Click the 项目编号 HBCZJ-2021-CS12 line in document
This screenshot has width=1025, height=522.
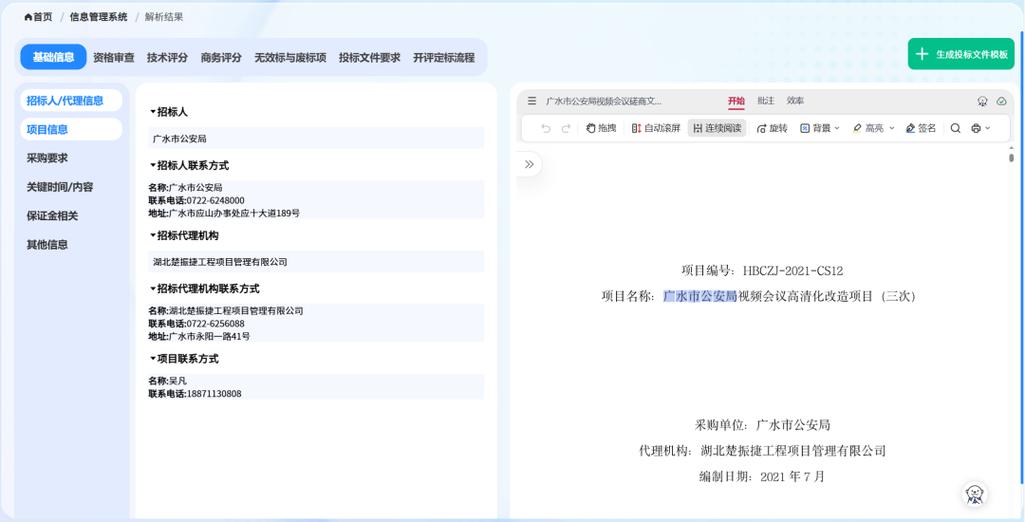click(762, 270)
